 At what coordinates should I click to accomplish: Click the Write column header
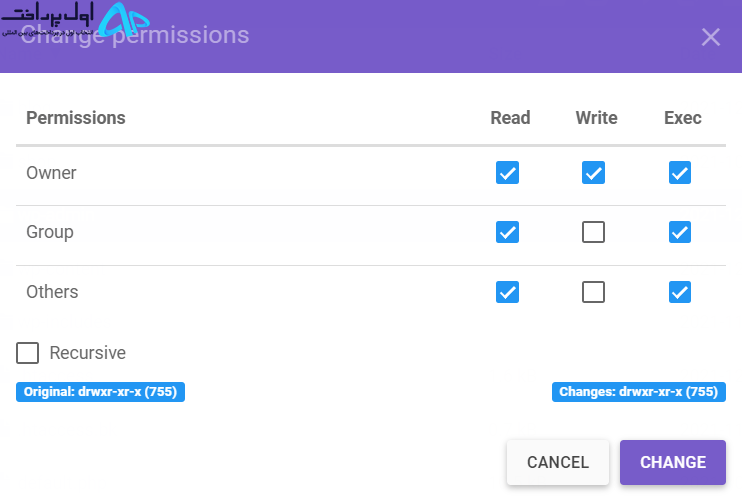click(596, 118)
